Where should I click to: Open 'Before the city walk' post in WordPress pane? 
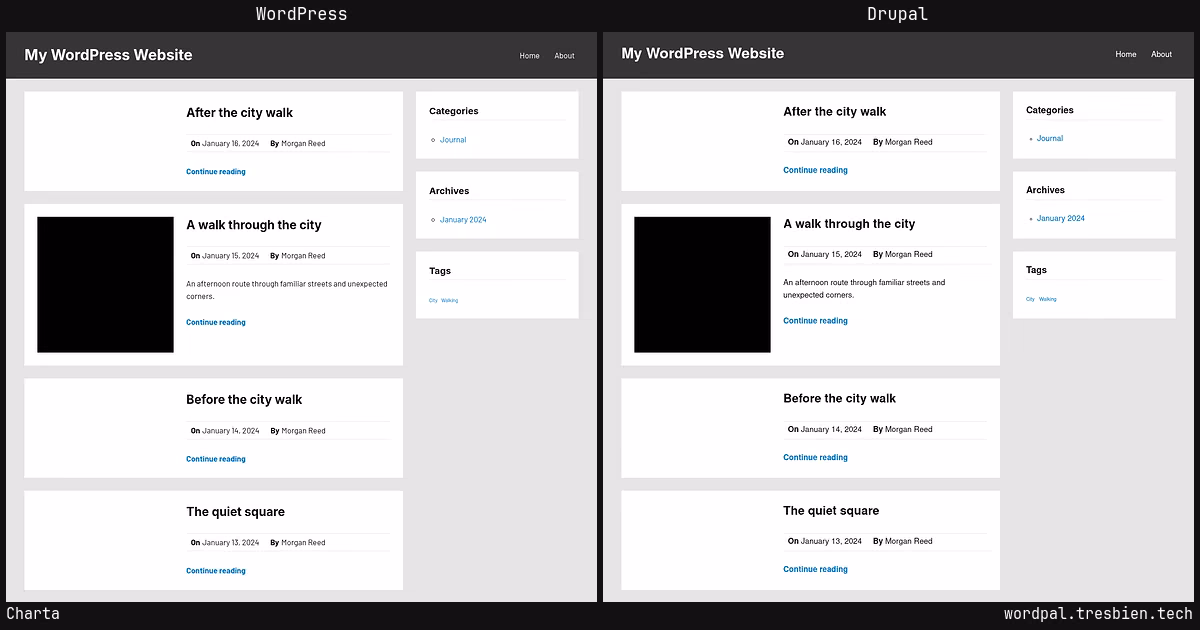coord(244,400)
